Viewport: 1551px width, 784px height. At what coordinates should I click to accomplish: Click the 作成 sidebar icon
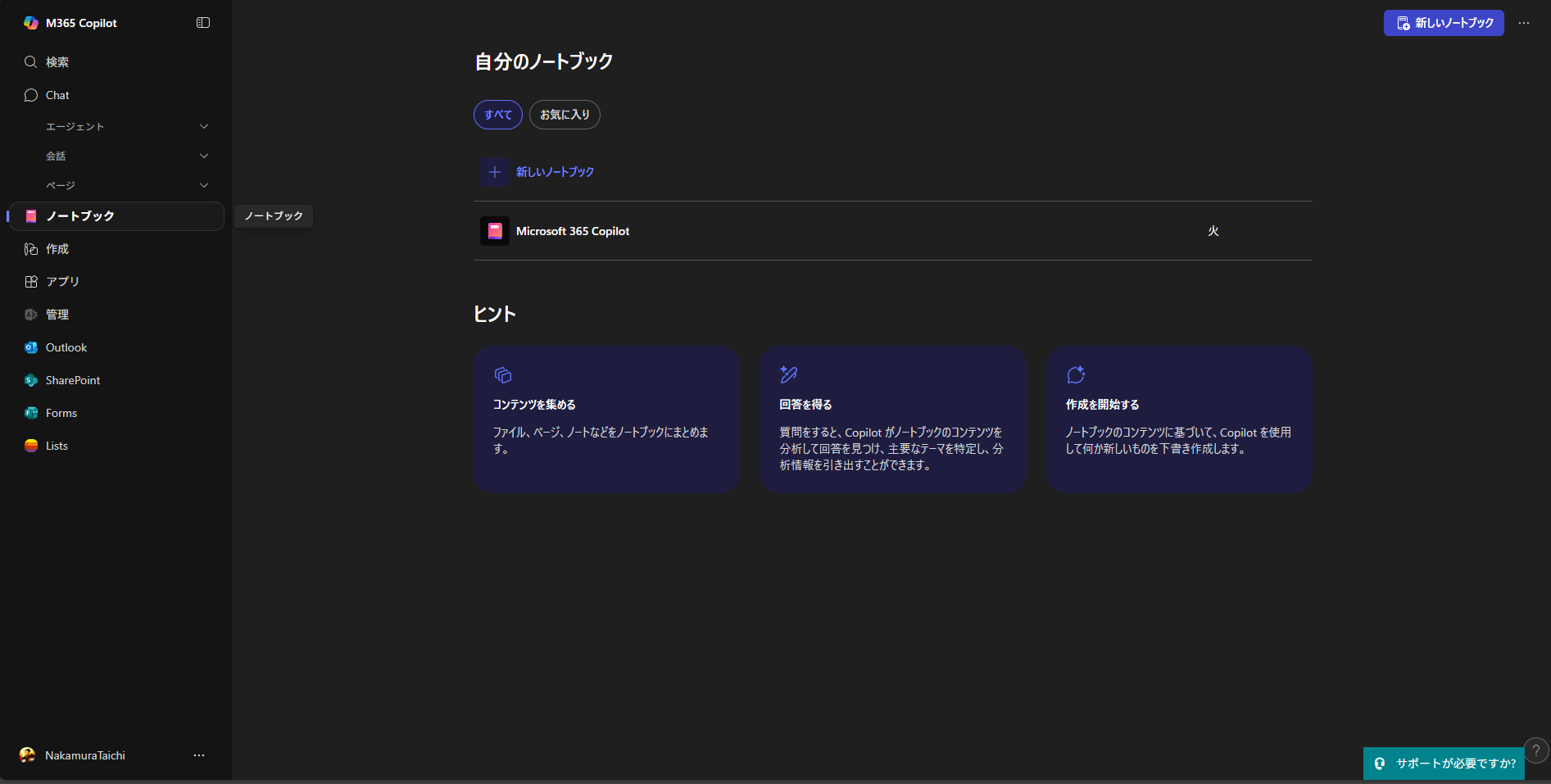click(31, 249)
